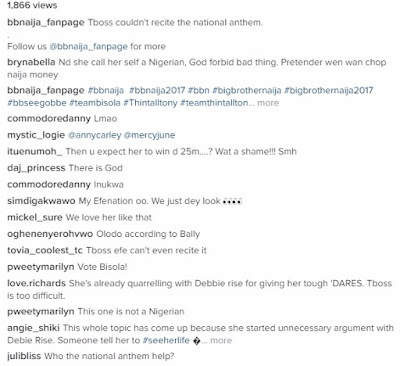Open julibliss profile
The height and width of the screenshot is (366, 400).
pyautogui.click(x=24, y=356)
